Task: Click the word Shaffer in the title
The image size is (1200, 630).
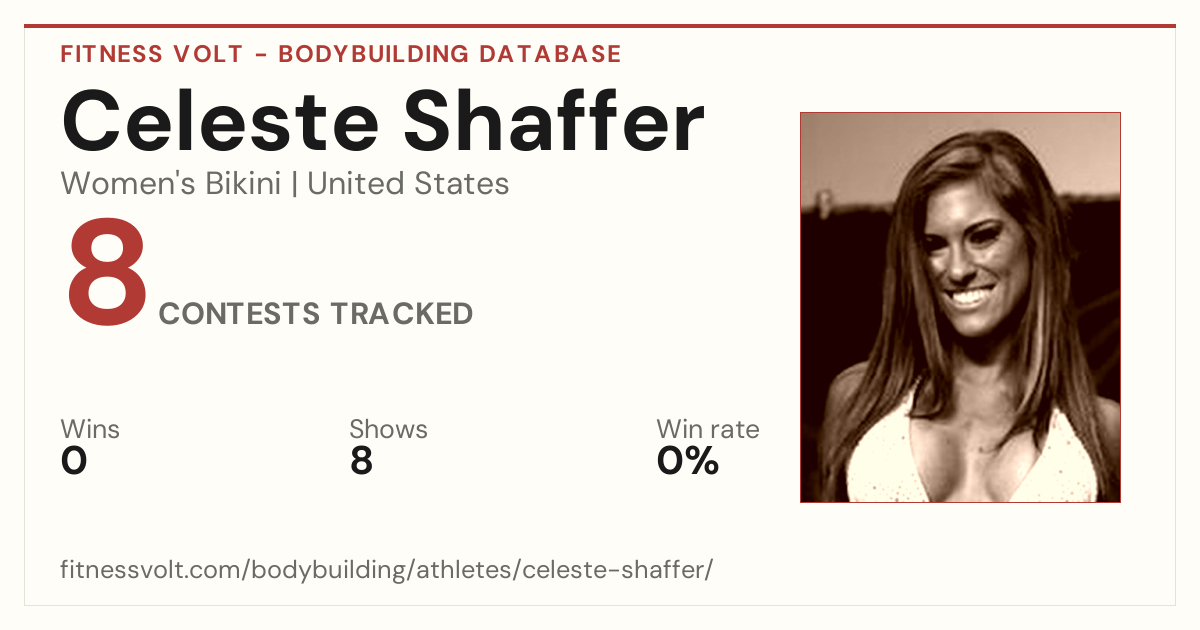Action: coord(555,121)
